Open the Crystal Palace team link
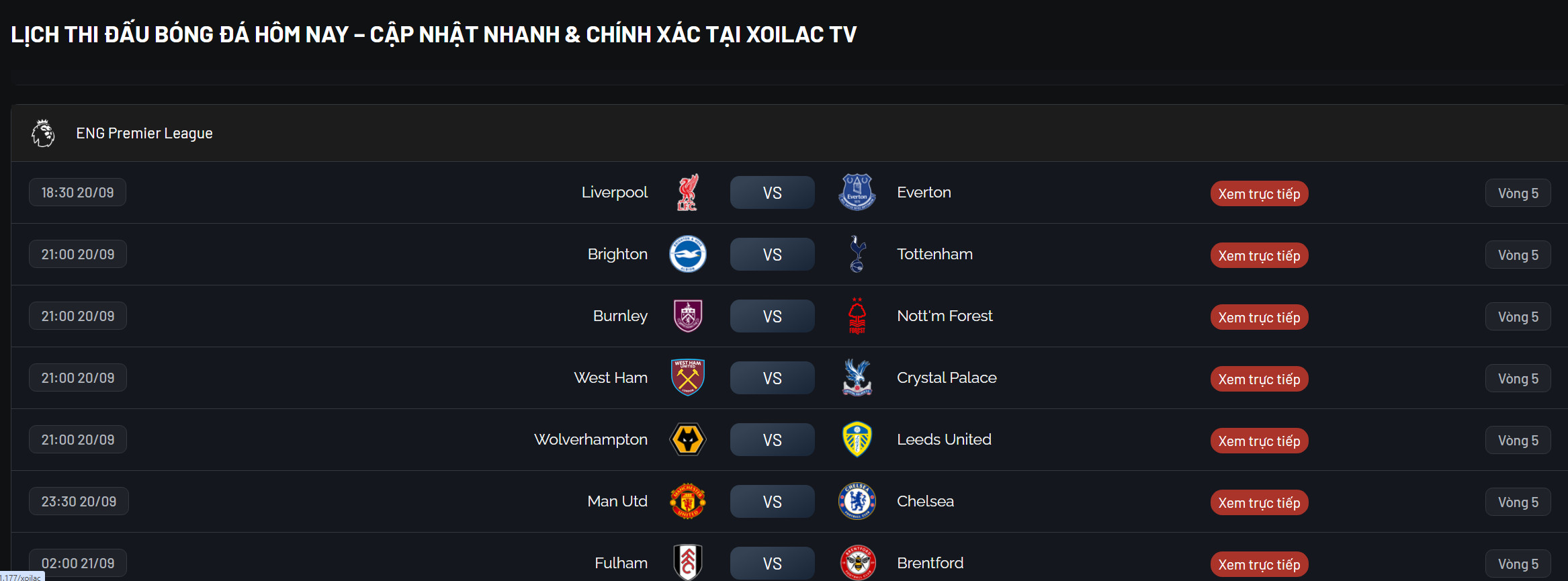Image resolution: width=1568 pixels, height=581 pixels. tap(947, 378)
